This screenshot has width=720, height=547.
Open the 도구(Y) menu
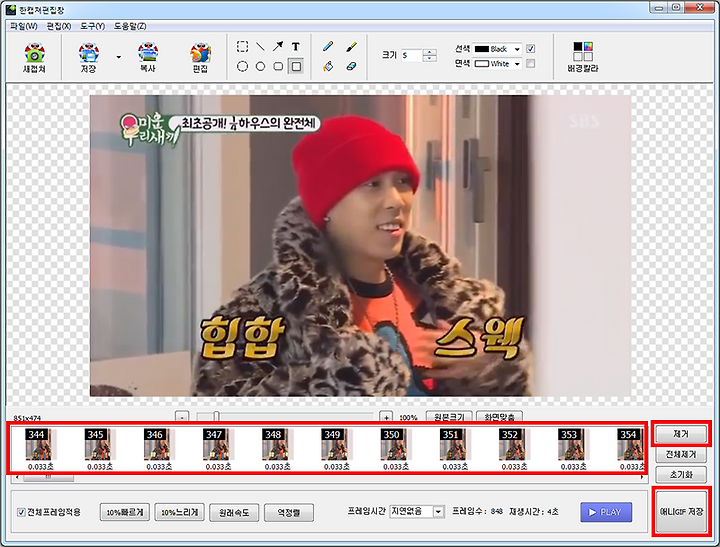click(x=92, y=26)
